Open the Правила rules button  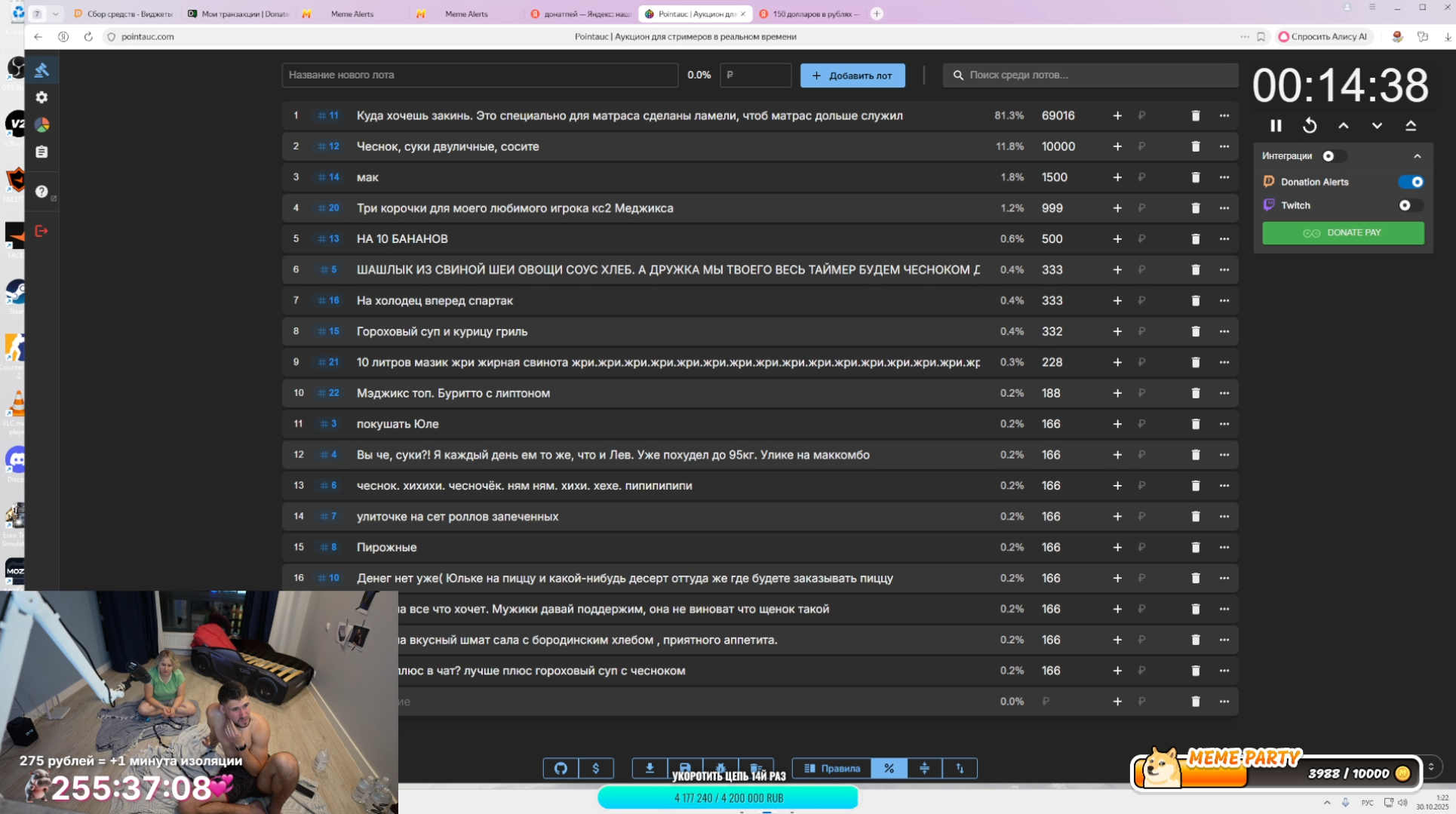click(x=832, y=768)
